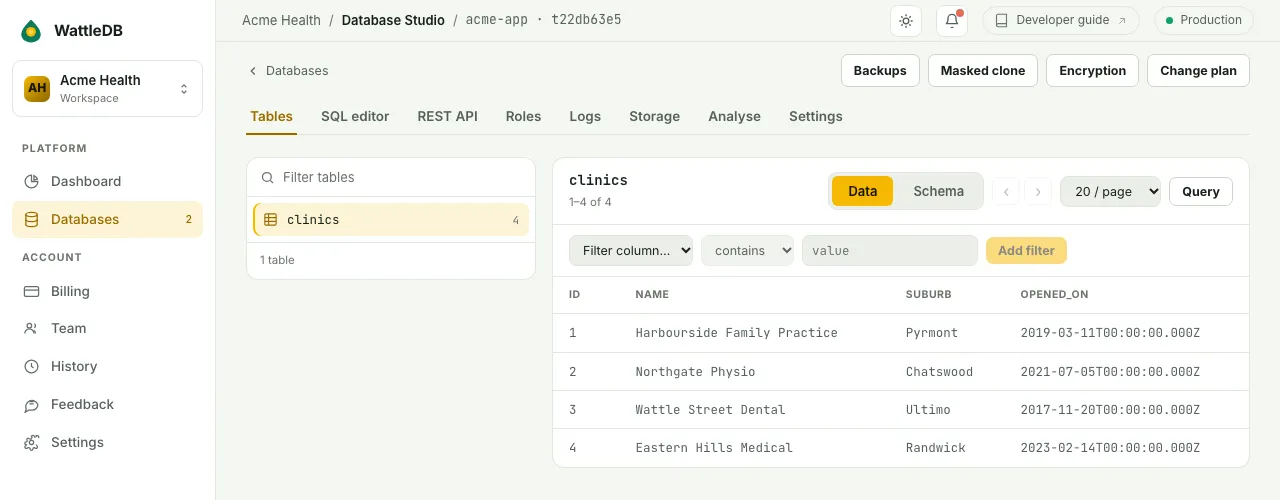Select the clinics table row
1280x500 pixels.
pos(391,220)
